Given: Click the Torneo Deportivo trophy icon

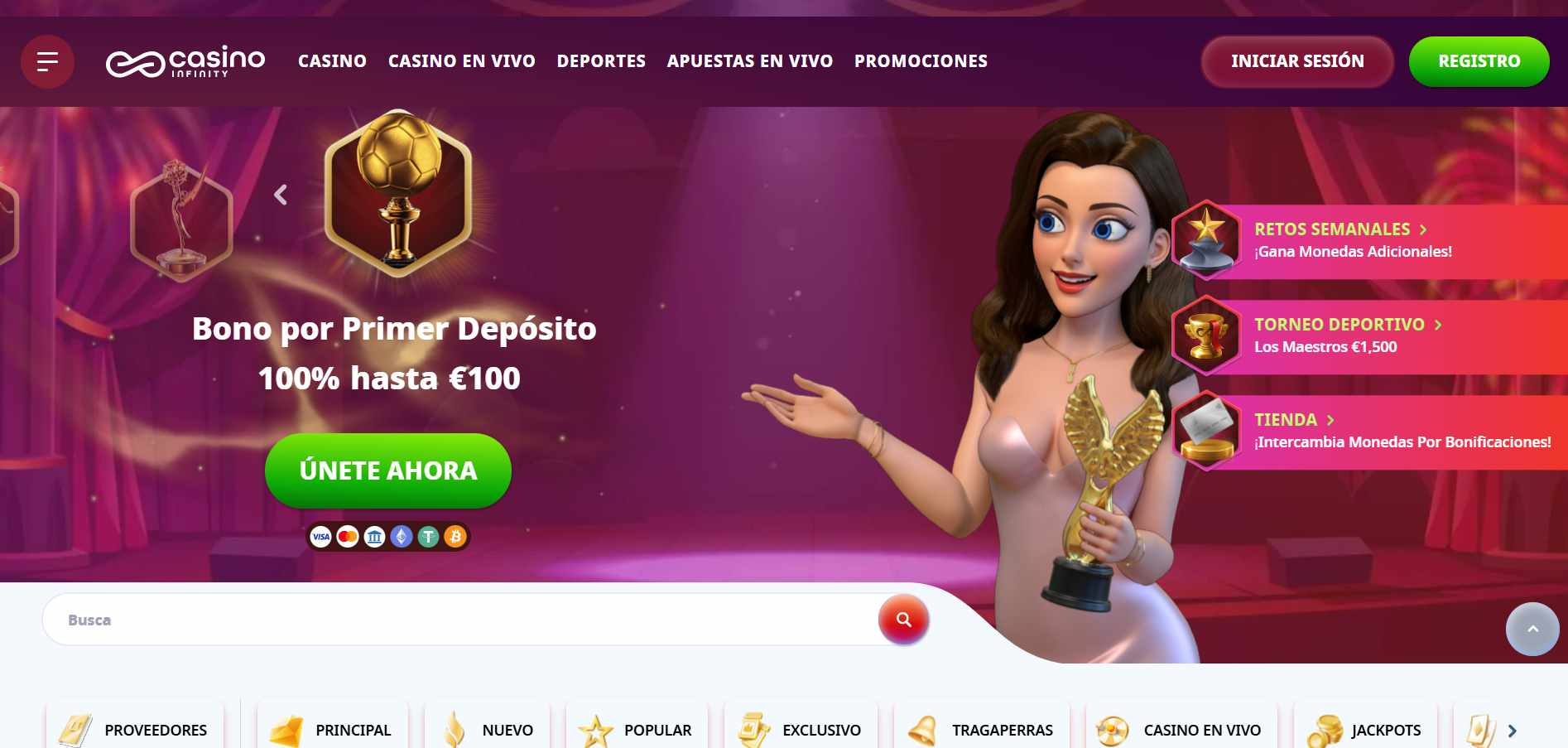Looking at the screenshot, I should point(1207,335).
